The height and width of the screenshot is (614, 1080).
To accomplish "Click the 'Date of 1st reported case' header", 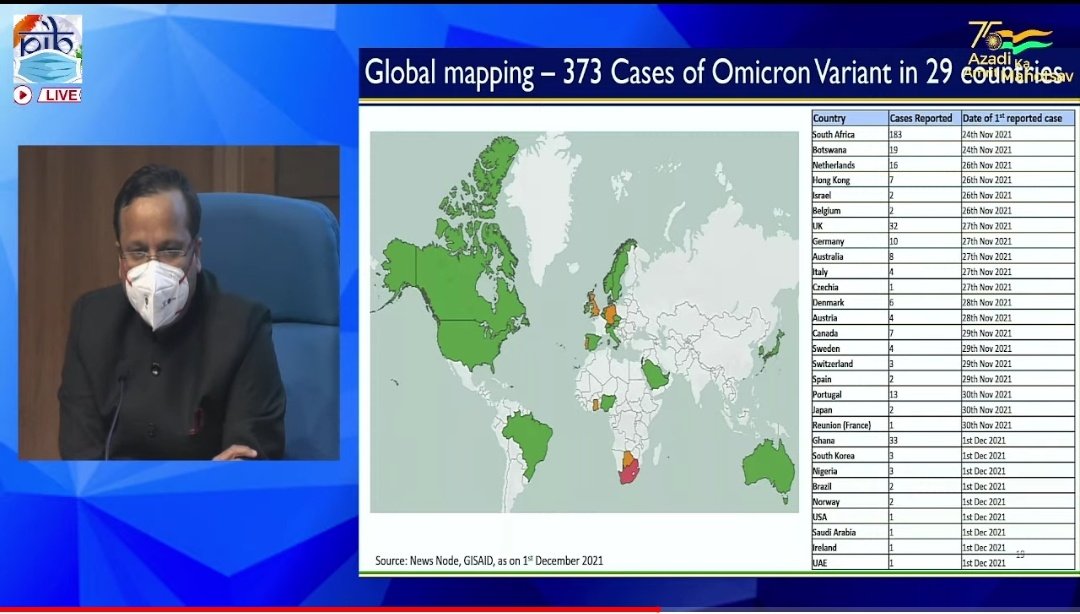I will (x=1017, y=118).
